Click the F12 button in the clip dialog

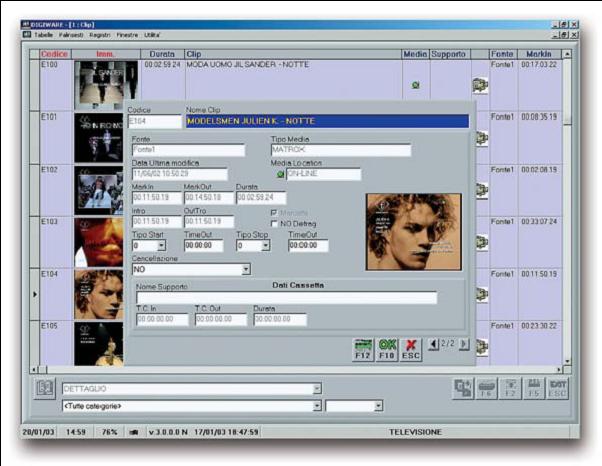pos(363,347)
